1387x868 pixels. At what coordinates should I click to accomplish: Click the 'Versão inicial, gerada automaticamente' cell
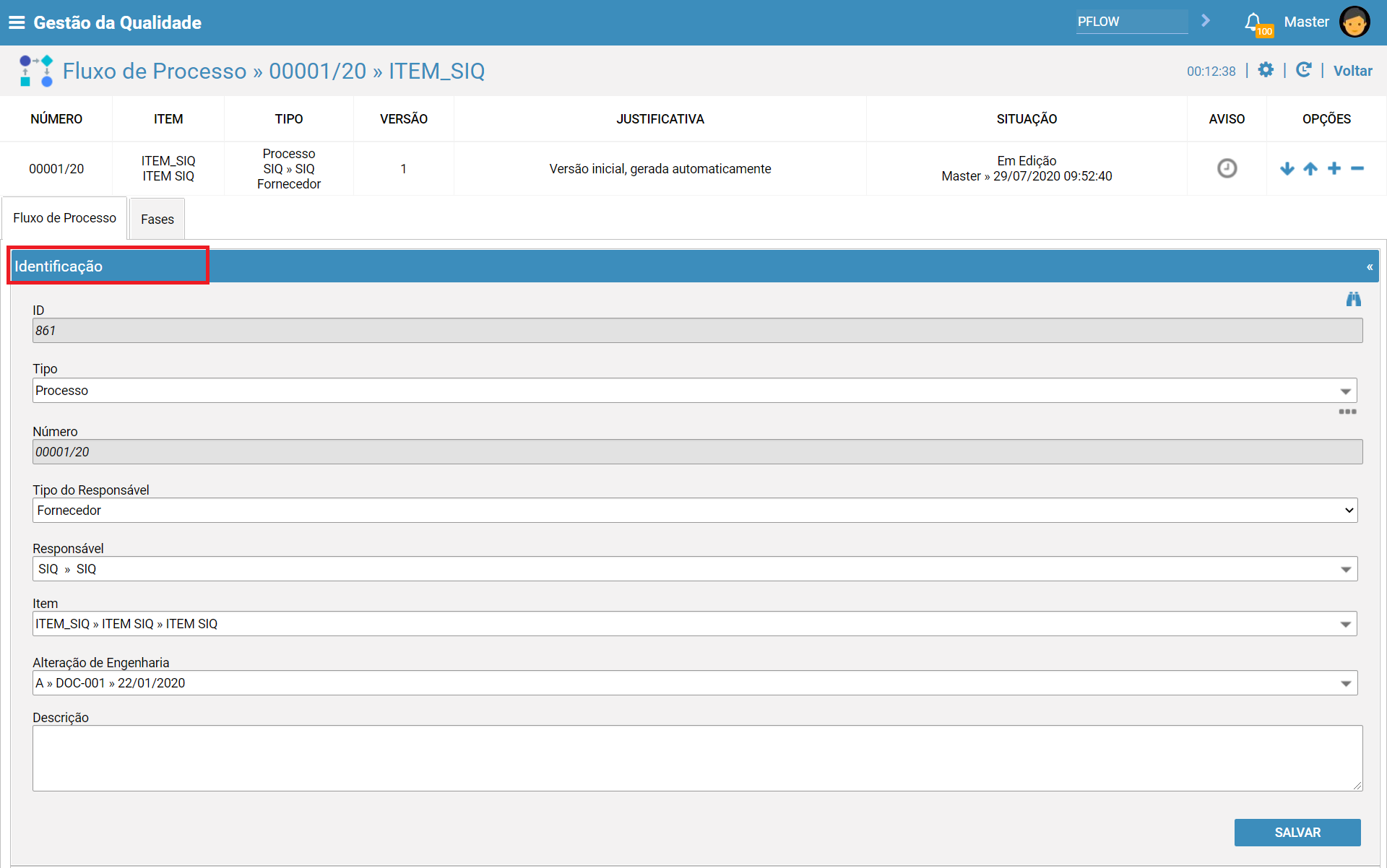coord(660,169)
